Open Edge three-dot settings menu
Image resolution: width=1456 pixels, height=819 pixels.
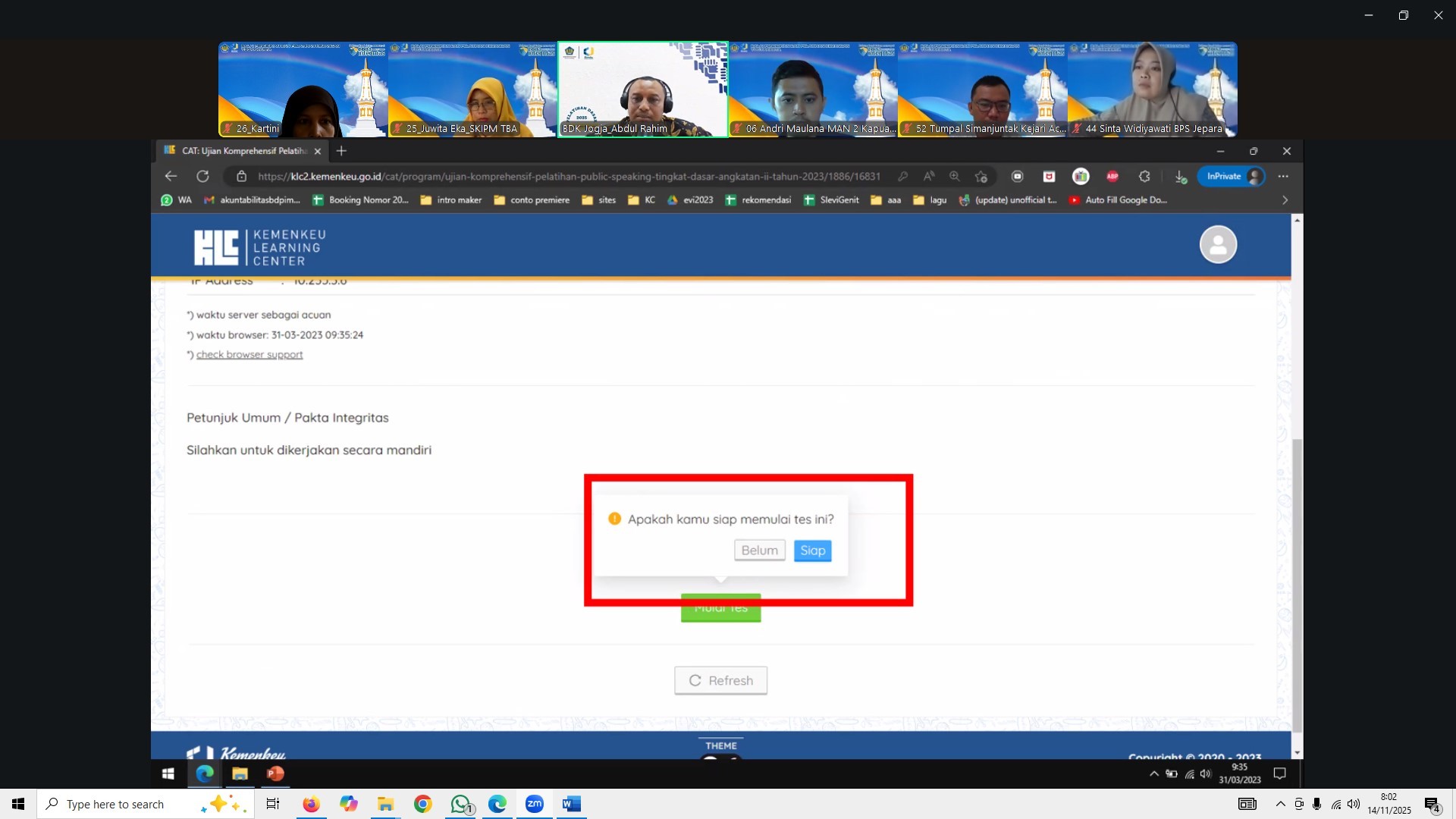click(x=1283, y=176)
